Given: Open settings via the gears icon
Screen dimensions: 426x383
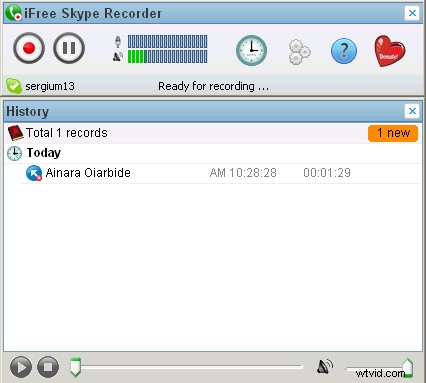Looking at the screenshot, I should click(x=299, y=51).
